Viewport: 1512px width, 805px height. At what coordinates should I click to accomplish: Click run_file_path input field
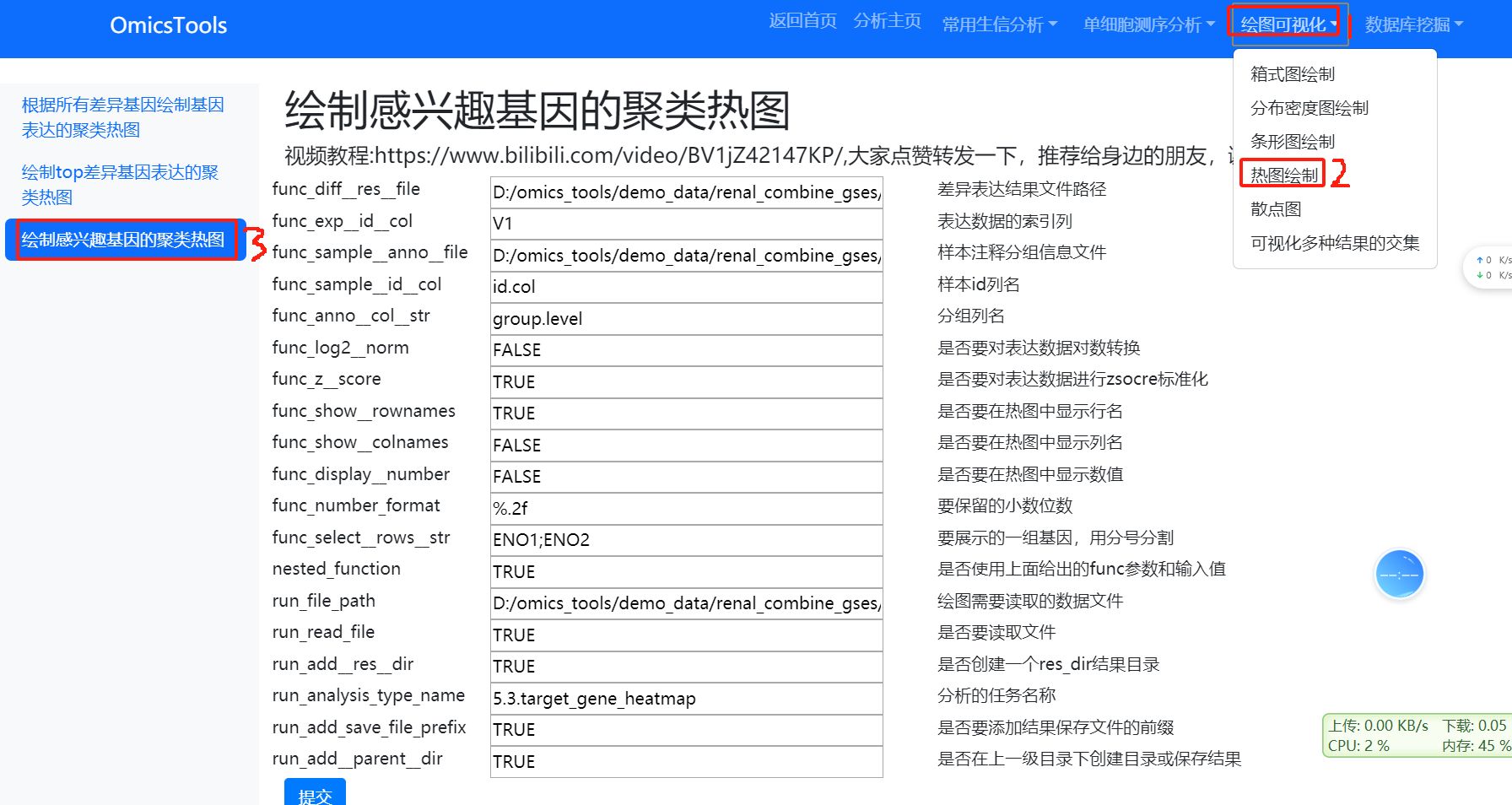coord(687,603)
